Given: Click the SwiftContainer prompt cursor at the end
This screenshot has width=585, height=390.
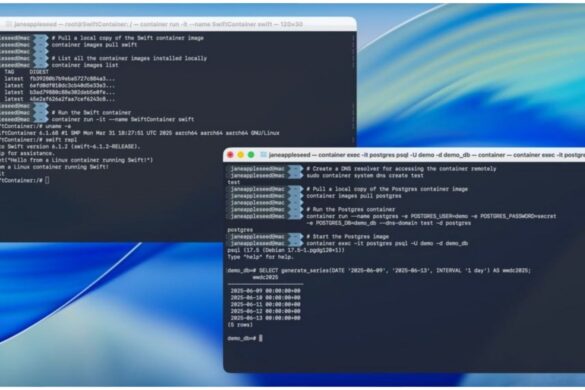Looking at the screenshot, I should pos(47,181).
